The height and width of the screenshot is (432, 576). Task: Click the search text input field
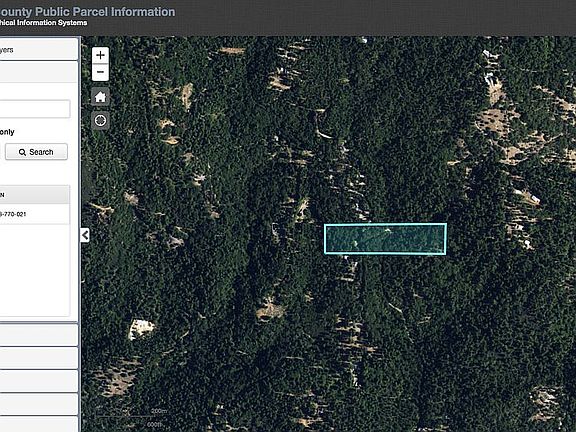(x=35, y=109)
